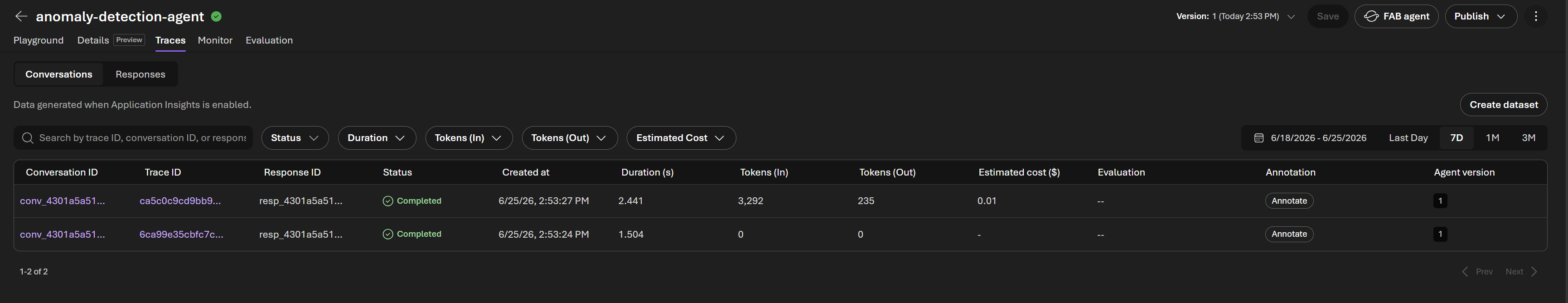The height and width of the screenshot is (303, 1568).
Task: Open conversation link in the 2.441 duration row
Action: (63, 201)
